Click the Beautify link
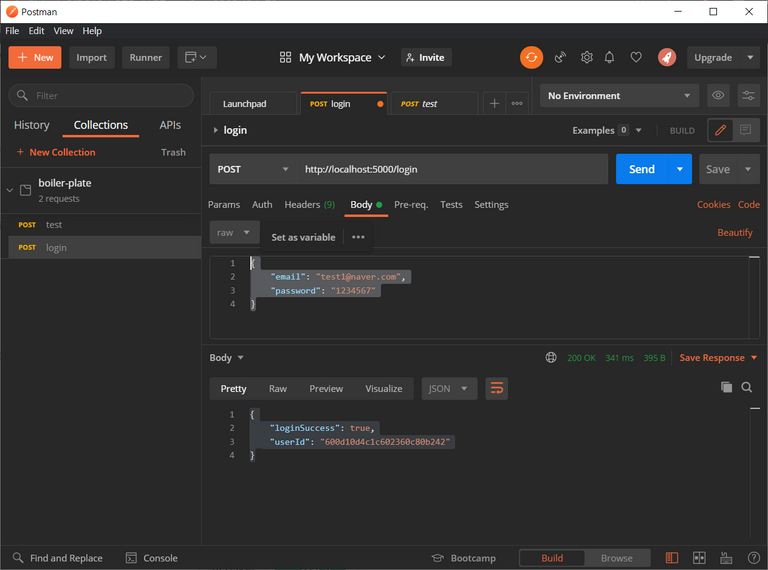 (x=735, y=233)
